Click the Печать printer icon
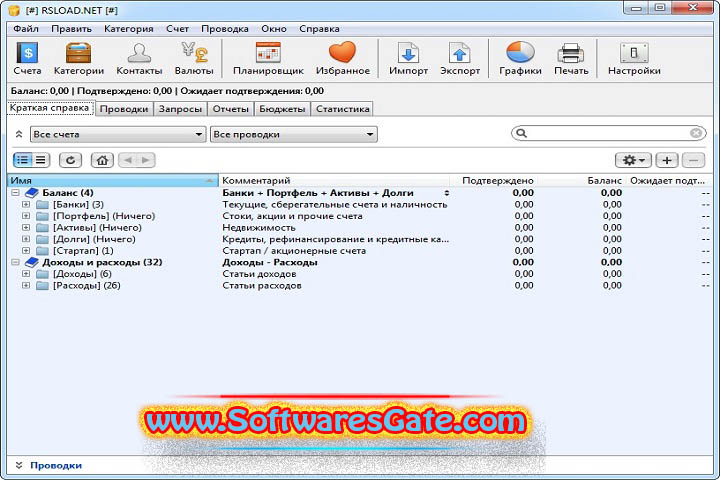720x480 pixels. point(571,58)
